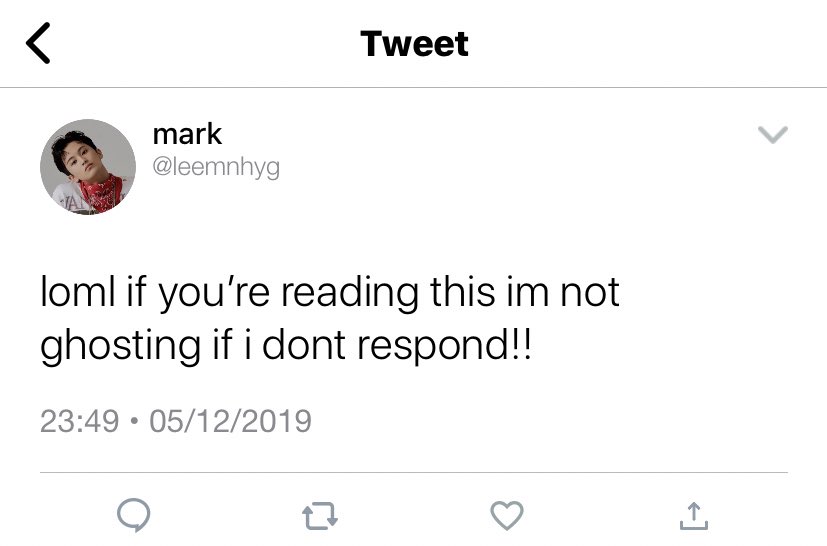Click the red bandana avatar photo
827x546 pixels.
click(x=88, y=167)
